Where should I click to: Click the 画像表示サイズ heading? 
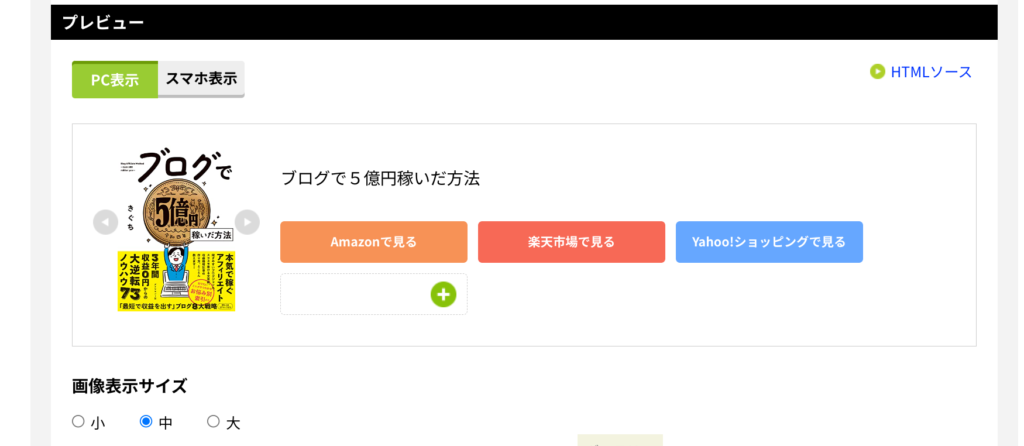129,386
